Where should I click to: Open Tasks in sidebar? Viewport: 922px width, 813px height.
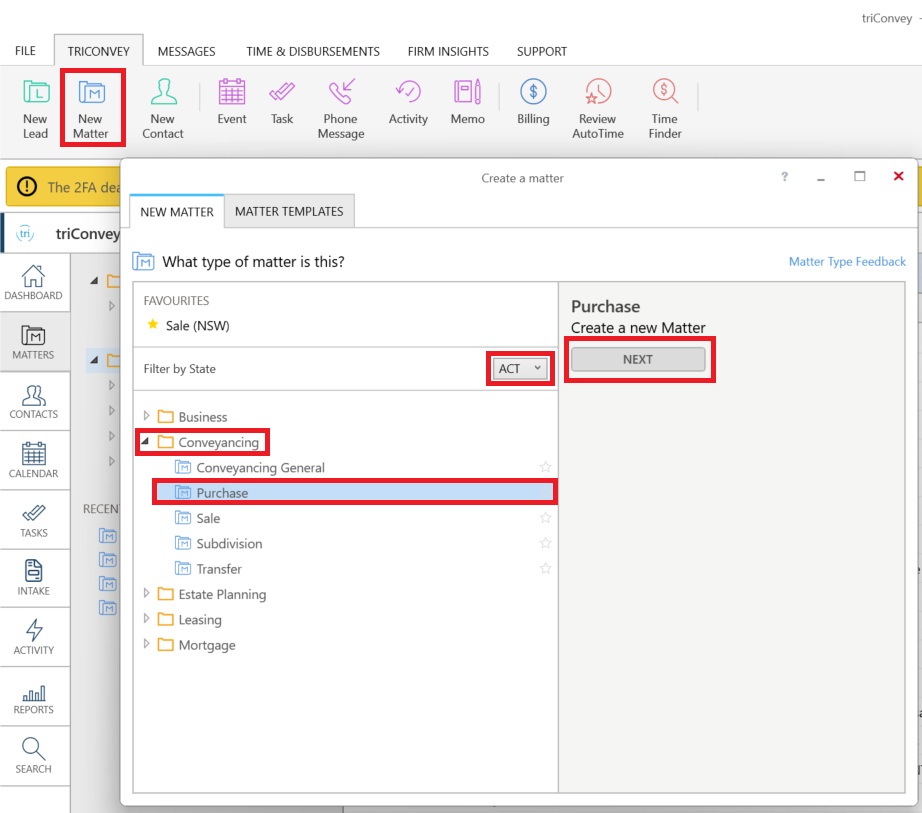34,520
